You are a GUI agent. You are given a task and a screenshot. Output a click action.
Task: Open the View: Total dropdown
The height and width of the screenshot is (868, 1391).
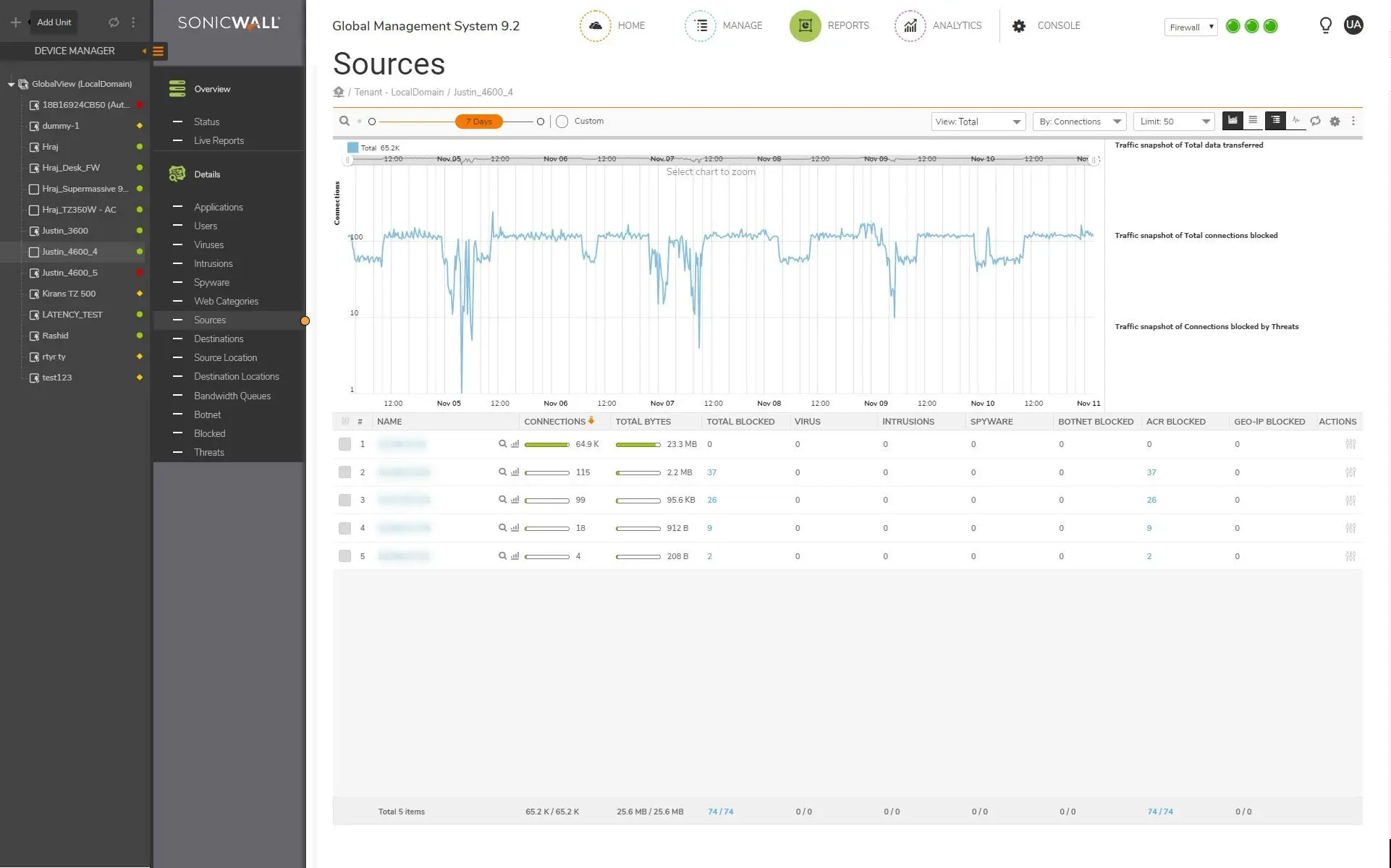978,122
